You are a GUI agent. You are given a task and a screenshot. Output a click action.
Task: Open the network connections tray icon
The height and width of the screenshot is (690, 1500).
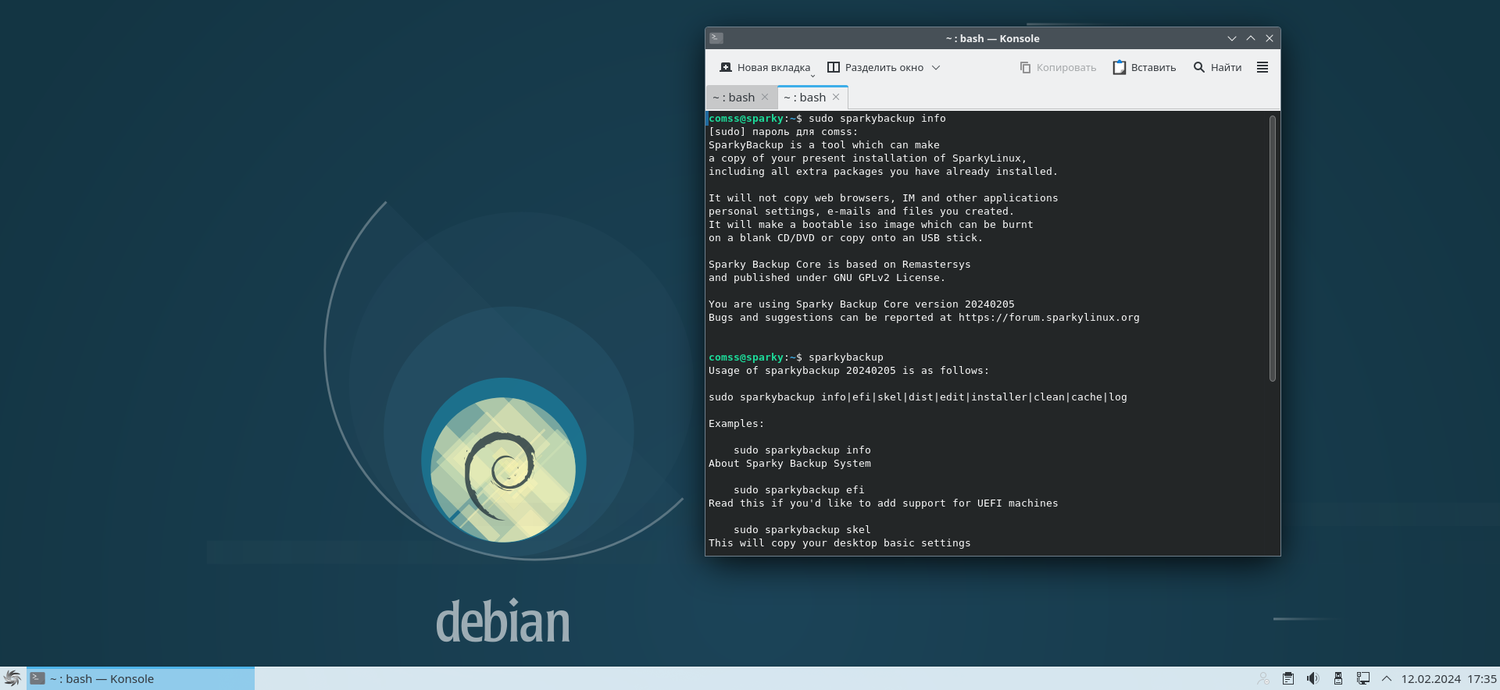1362,678
